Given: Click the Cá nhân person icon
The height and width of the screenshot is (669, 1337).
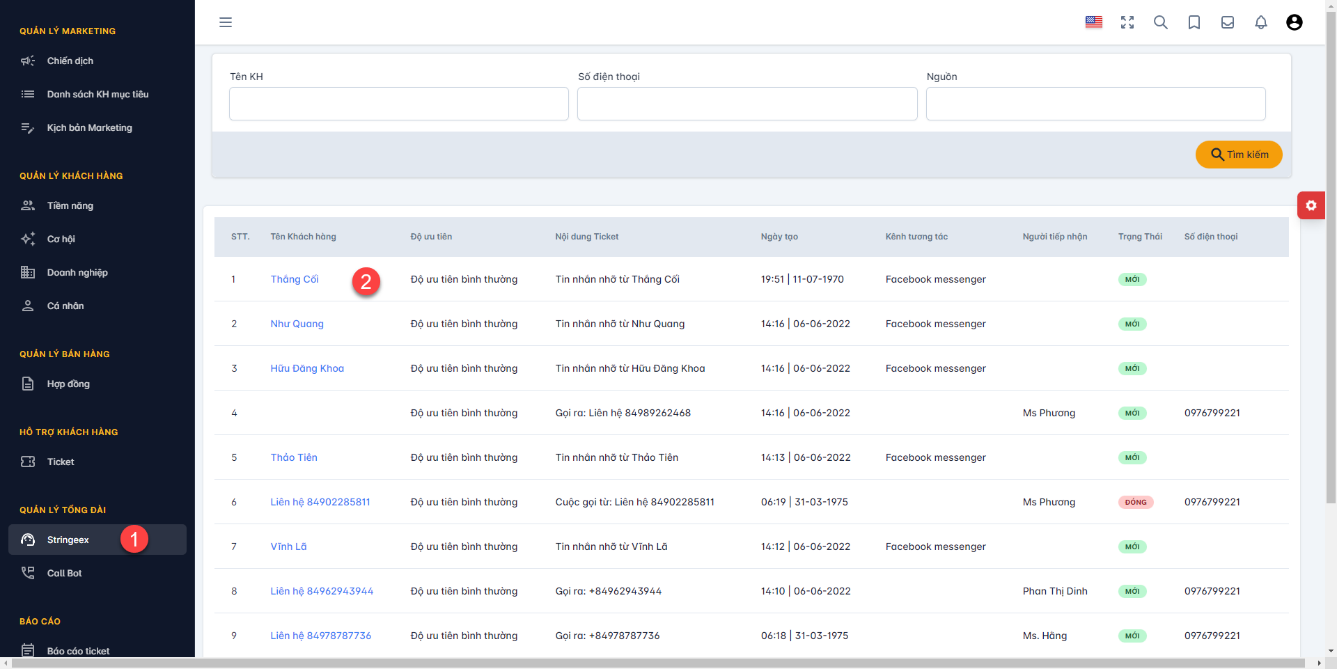Looking at the screenshot, I should 28,306.
